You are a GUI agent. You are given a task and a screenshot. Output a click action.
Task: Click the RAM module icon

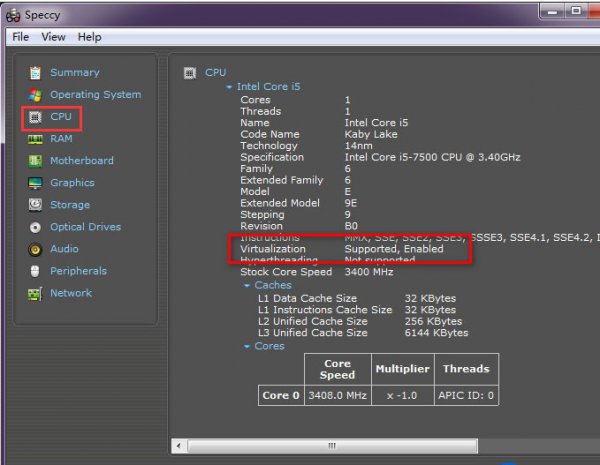pos(35,139)
